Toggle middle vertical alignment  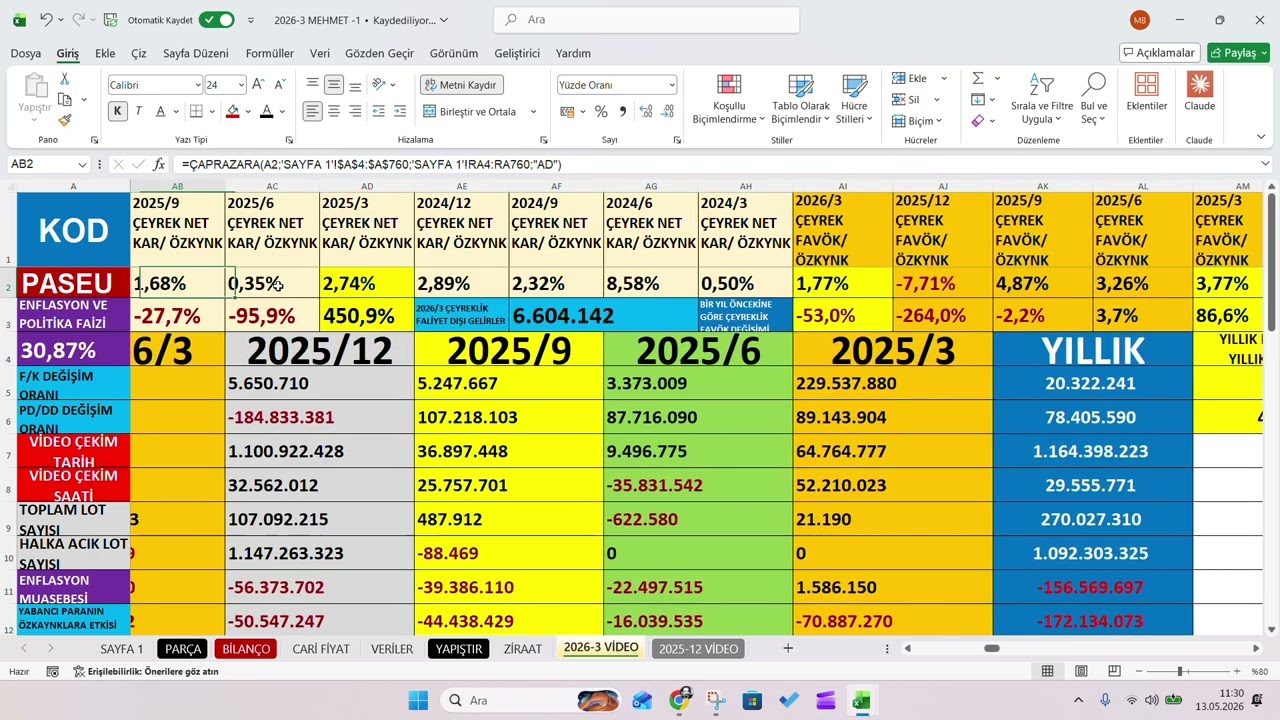point(334,85)
